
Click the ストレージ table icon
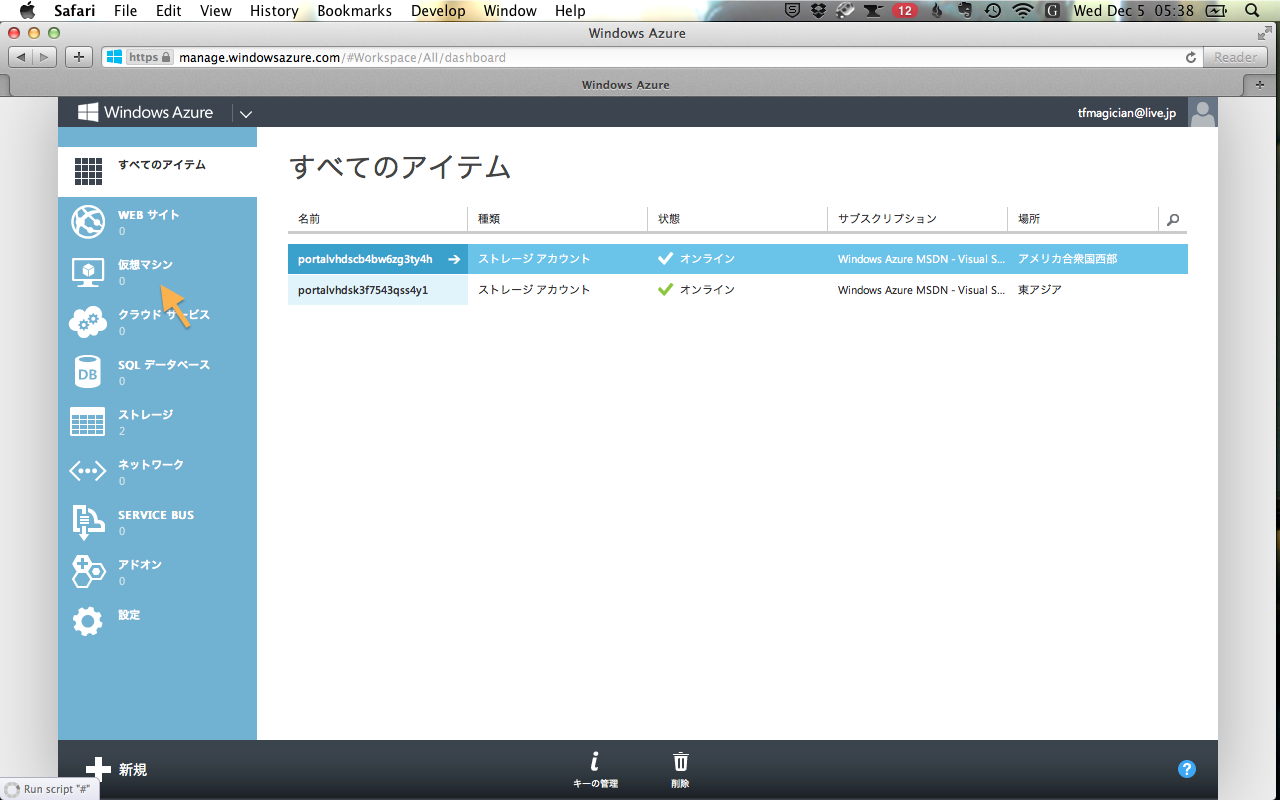point(88,422)
